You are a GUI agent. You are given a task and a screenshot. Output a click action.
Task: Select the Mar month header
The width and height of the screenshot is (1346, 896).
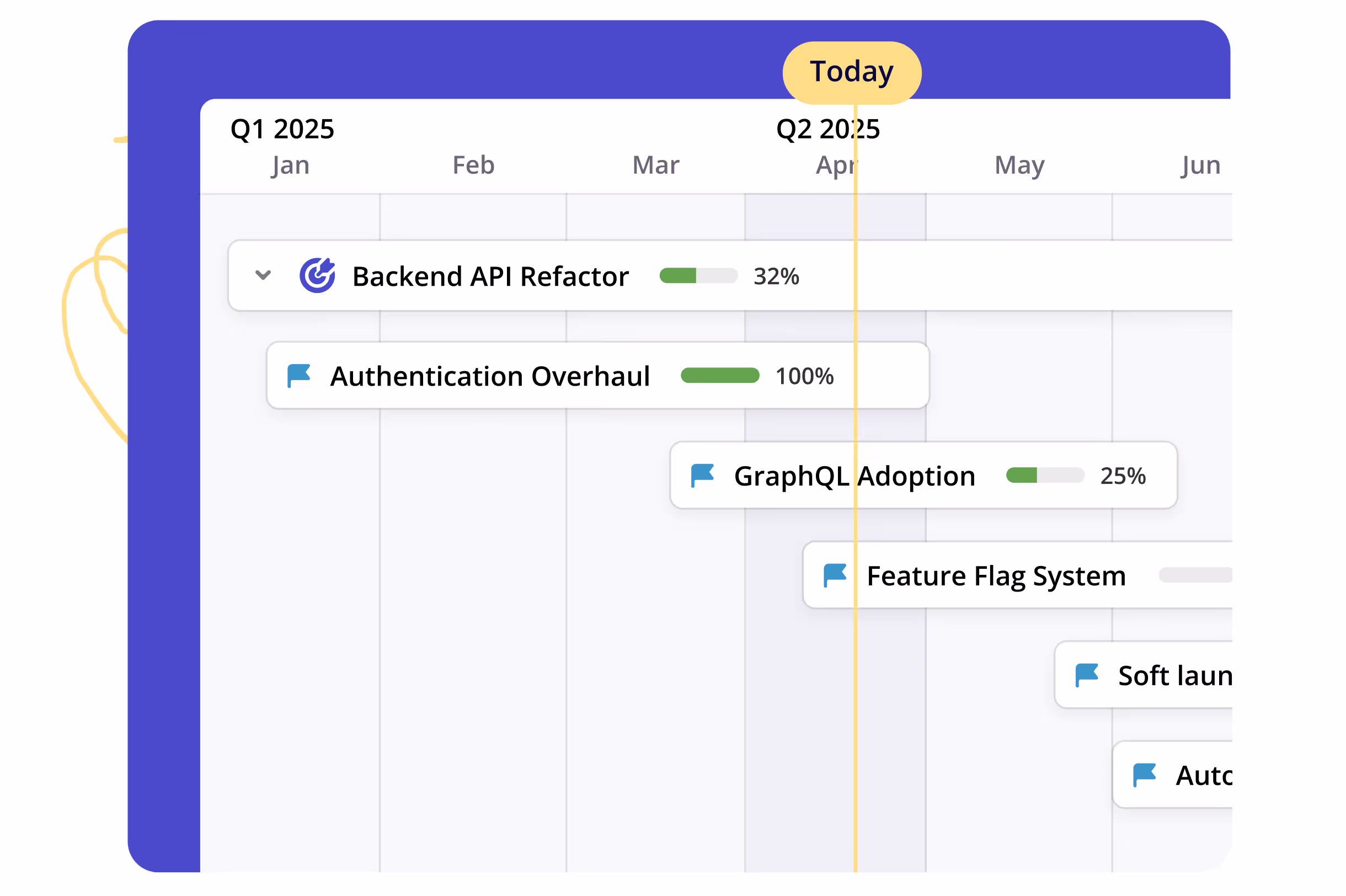click(656, 165)
